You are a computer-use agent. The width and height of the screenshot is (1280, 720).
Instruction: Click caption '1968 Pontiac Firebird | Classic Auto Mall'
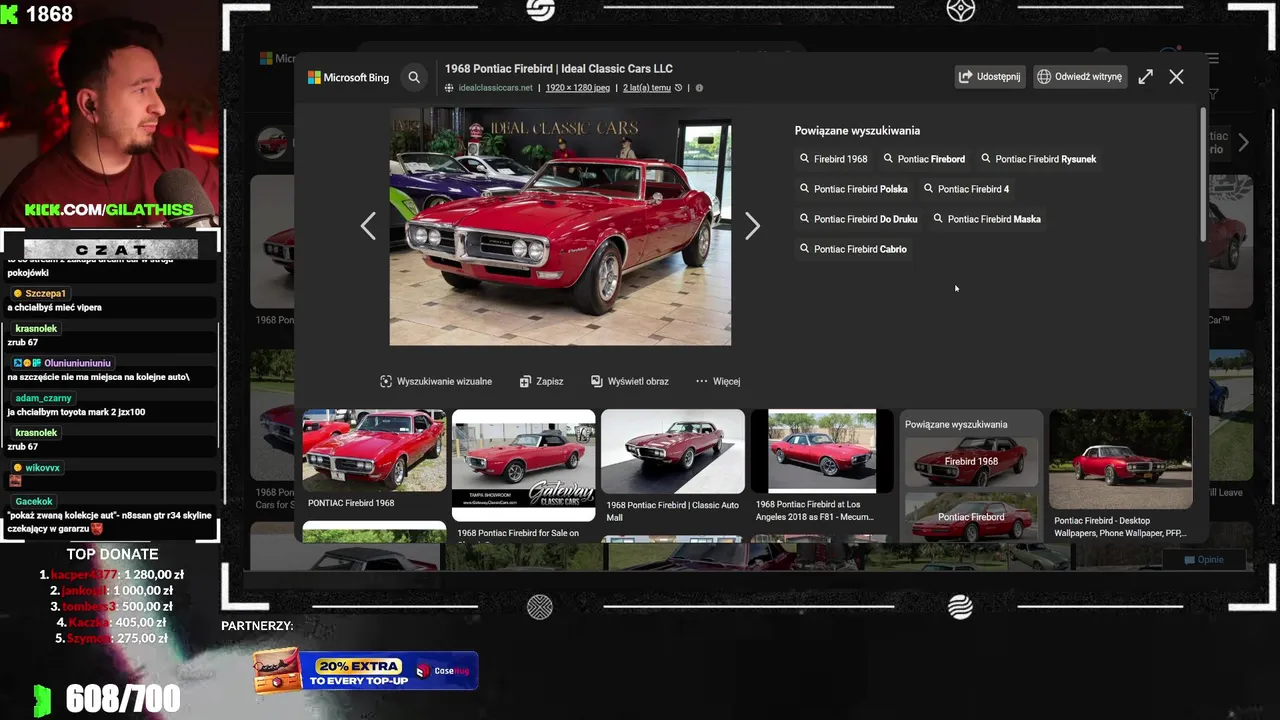(x=672, y=511)
